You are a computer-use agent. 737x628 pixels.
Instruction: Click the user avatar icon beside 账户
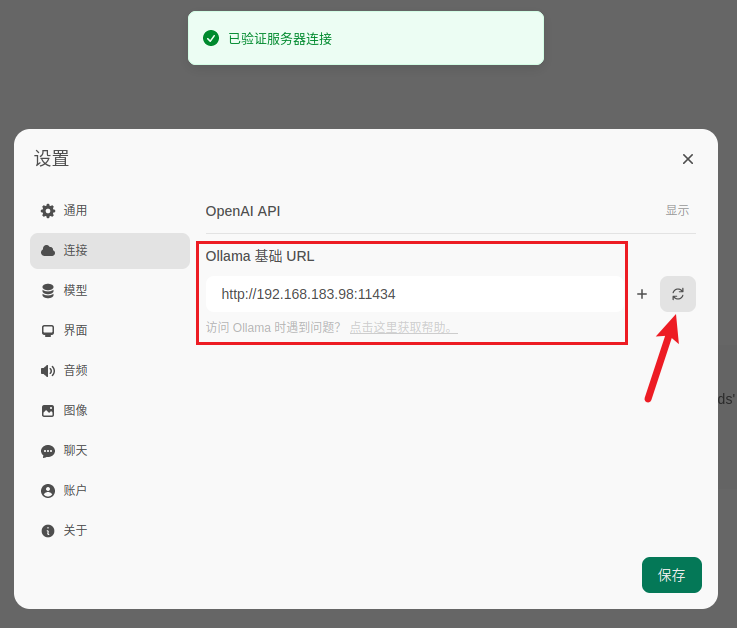[48, 491]
